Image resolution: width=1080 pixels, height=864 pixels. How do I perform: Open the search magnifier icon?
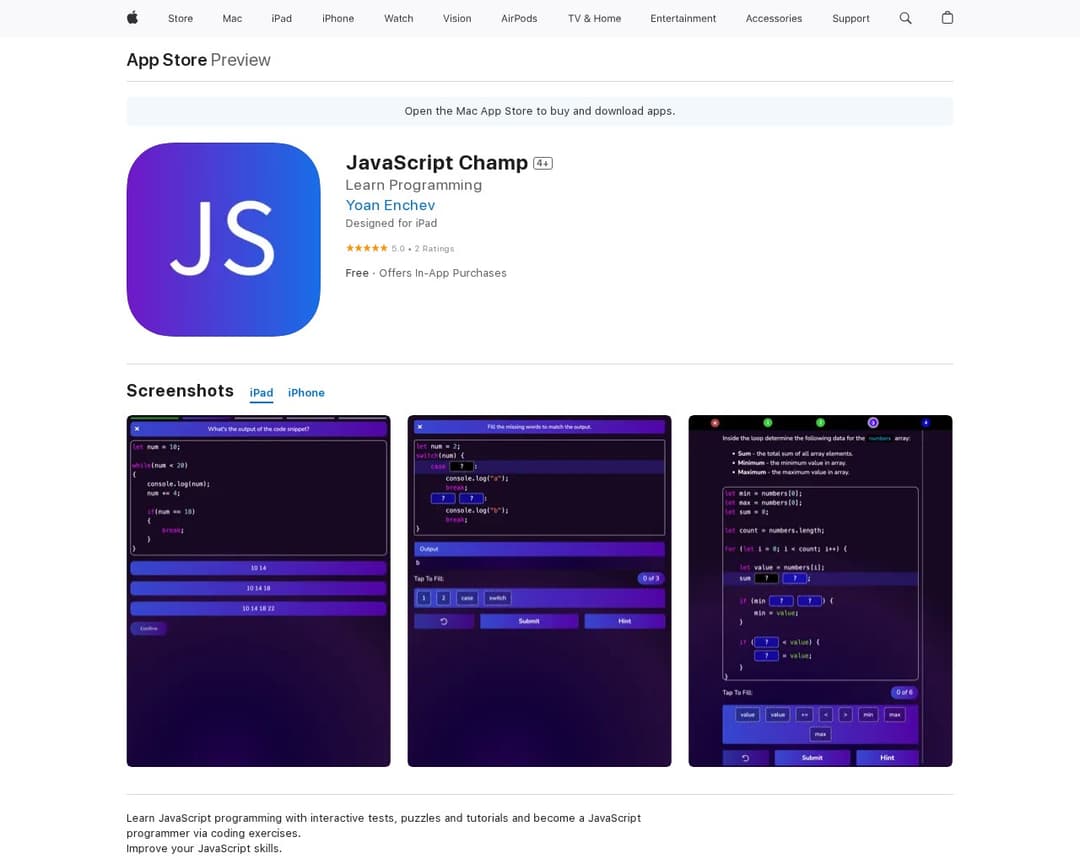(x=905, y=18)
